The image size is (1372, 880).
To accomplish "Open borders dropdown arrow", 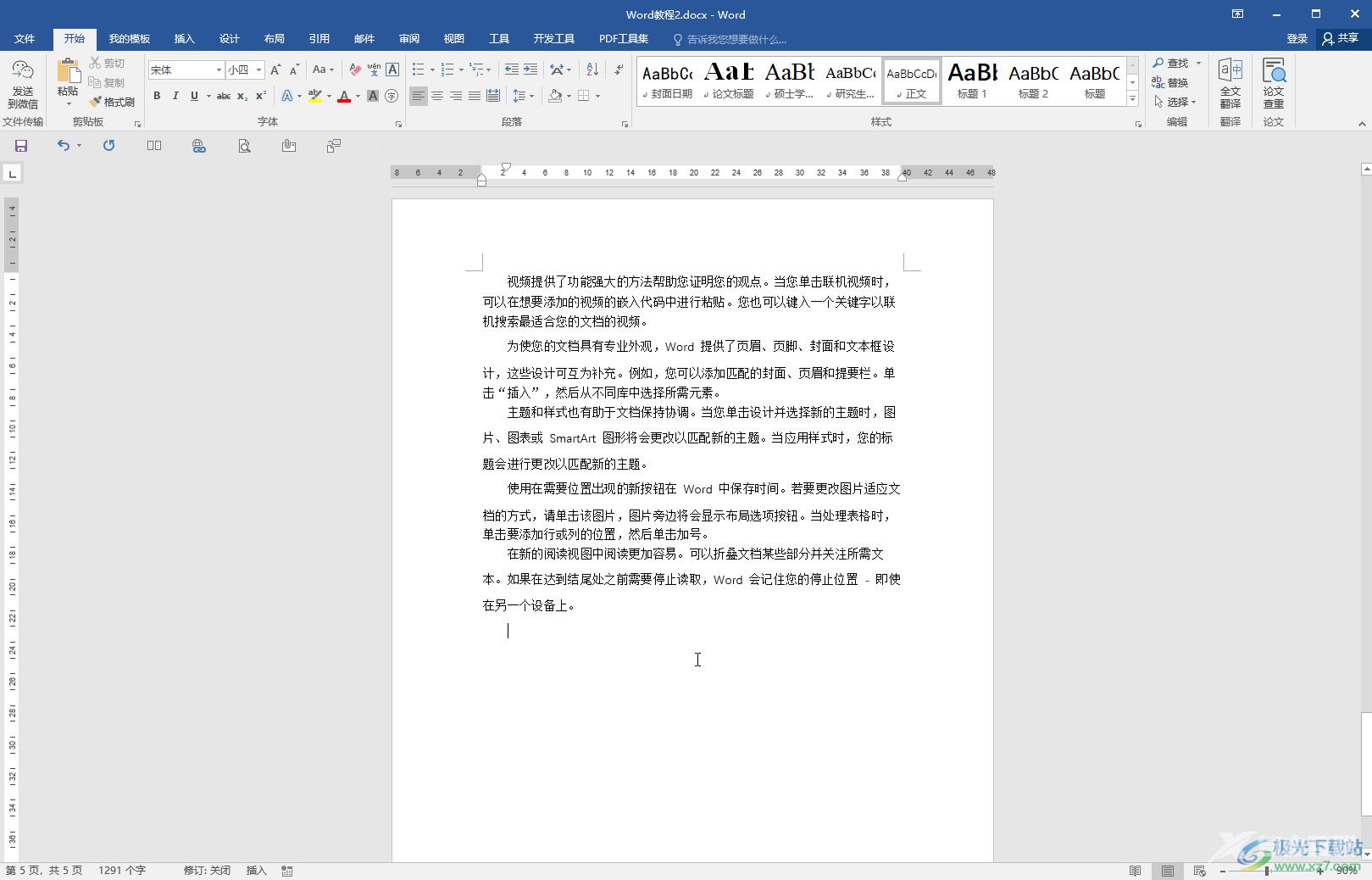I will pos(597,96).
